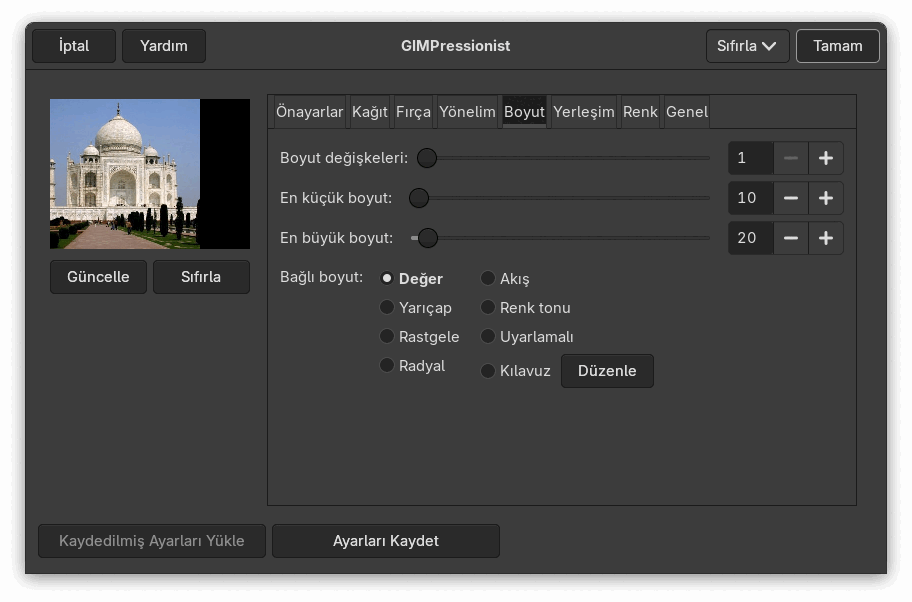
Task: Decrease En küçük boyut with minus
Action: [790, 198]
